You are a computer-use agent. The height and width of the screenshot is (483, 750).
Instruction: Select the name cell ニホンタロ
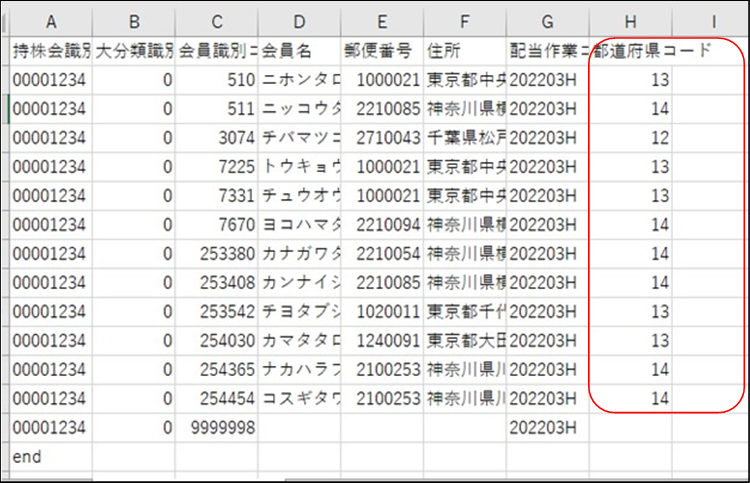(299, 80)
